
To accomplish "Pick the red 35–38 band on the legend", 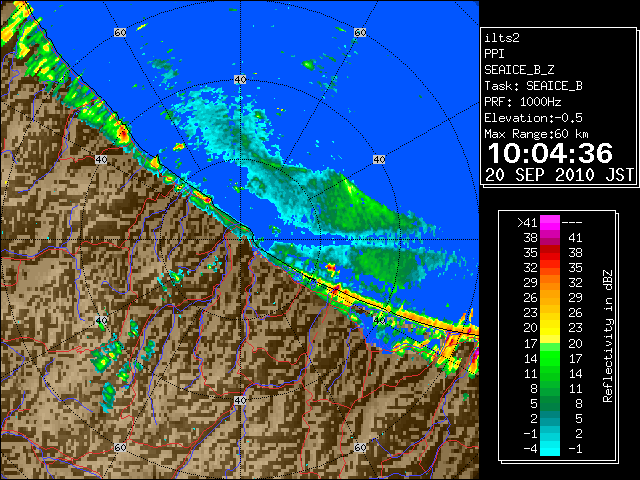I will (550, 253).
